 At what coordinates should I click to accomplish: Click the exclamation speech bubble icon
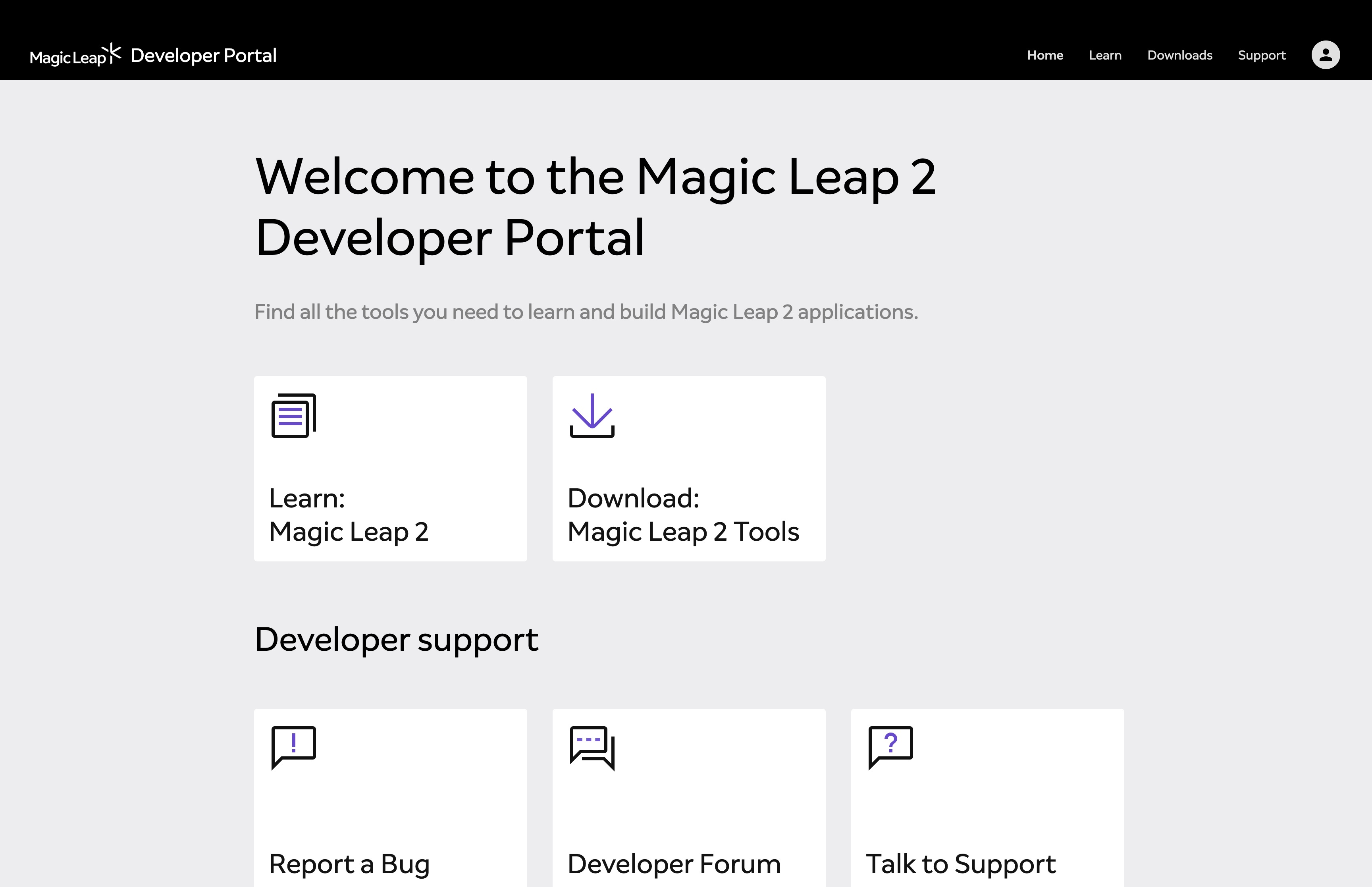[x=294, y=747]
